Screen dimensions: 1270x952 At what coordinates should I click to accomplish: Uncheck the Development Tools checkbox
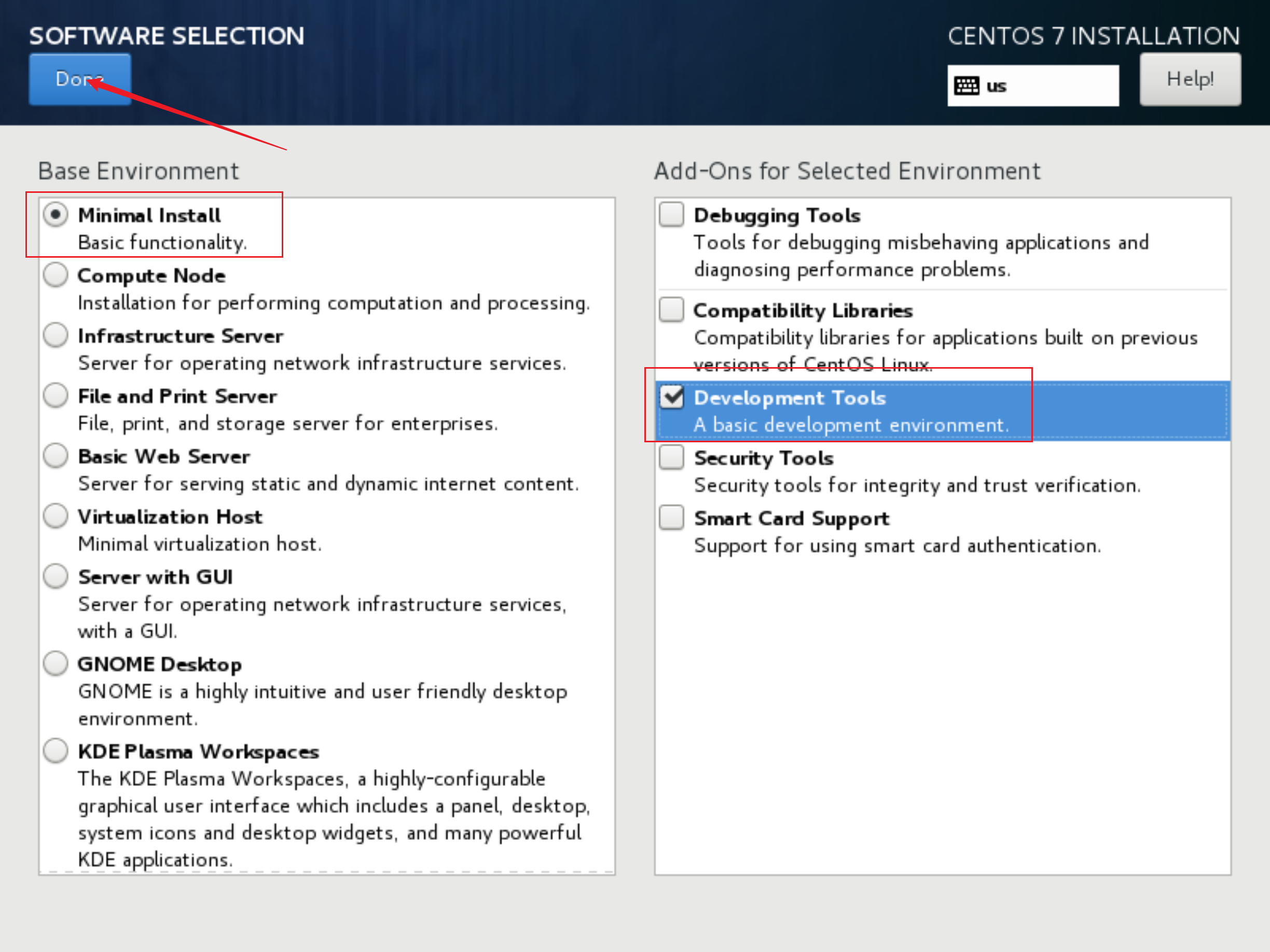671,397
